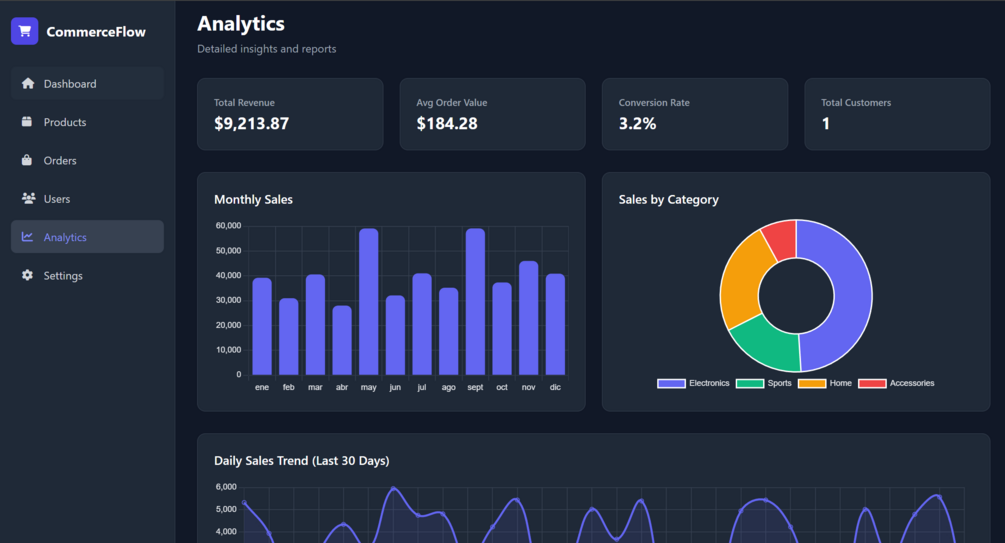
Task: Click the Settings gear icon
Action: (x=27, y=275)
